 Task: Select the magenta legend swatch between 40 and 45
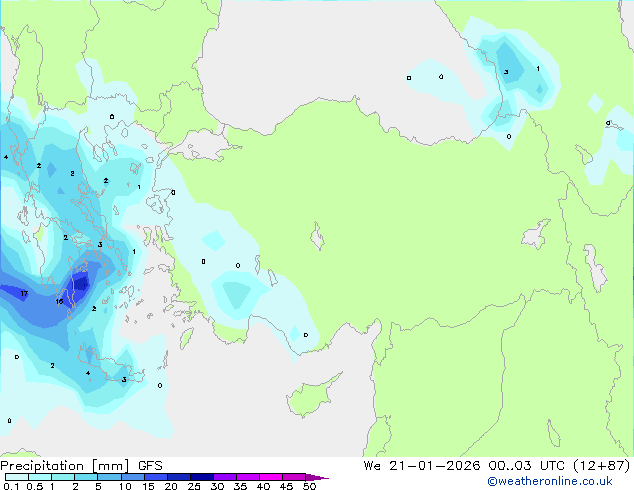(x=271, y=477)
